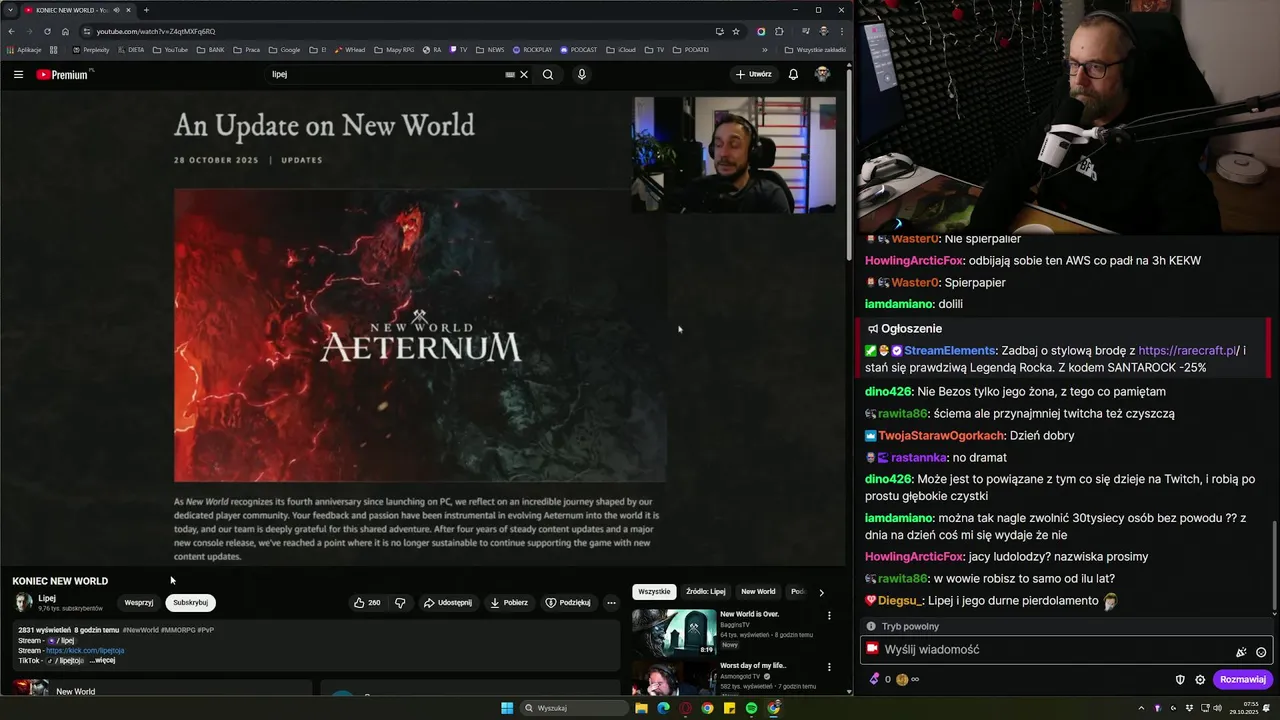This screenshot has height=720, width=1280.
Task: Dislike the video with thumbs down
Action: [400, 603]
